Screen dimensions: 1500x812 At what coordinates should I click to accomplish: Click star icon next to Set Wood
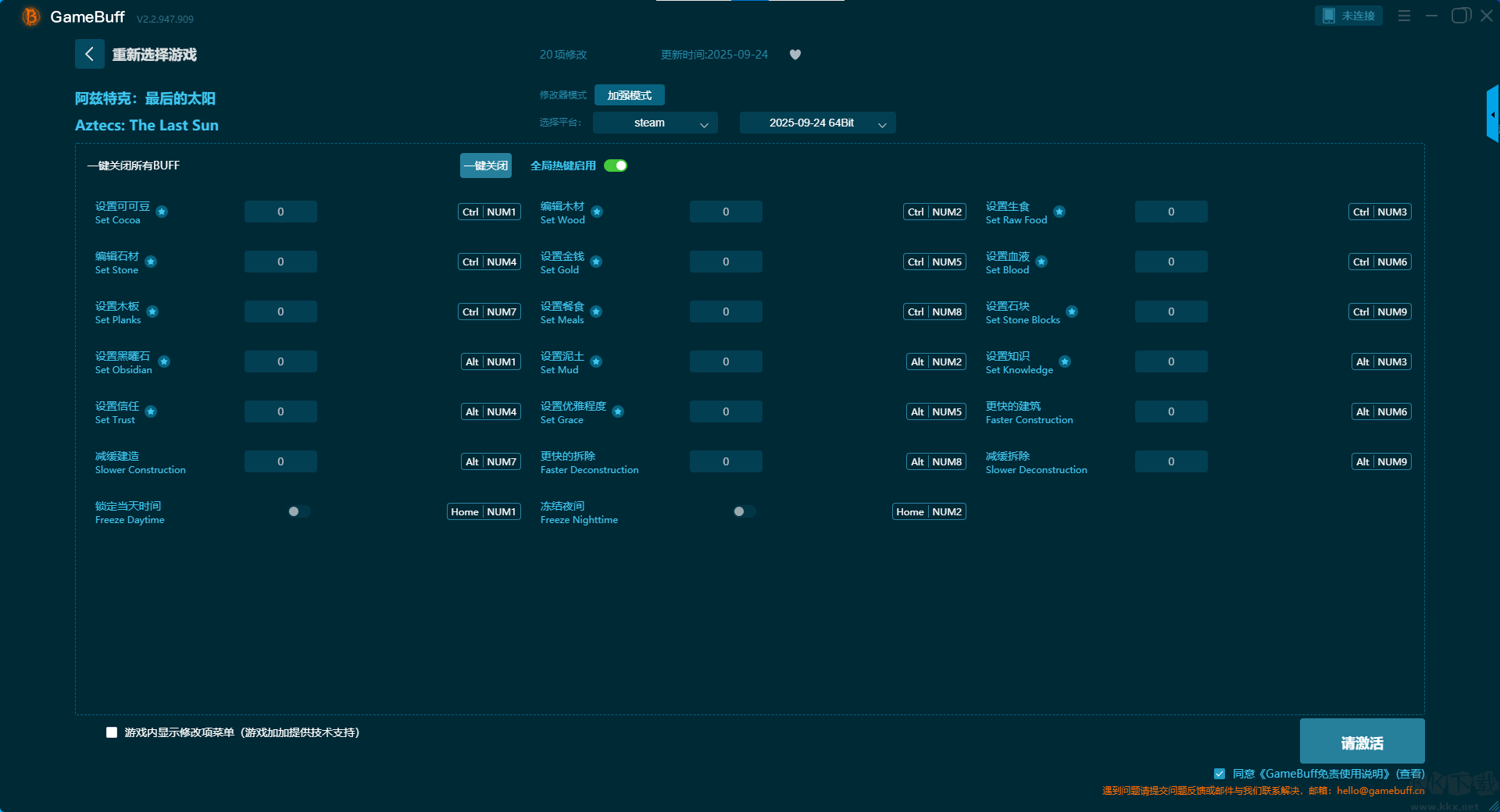pos(597,212)
